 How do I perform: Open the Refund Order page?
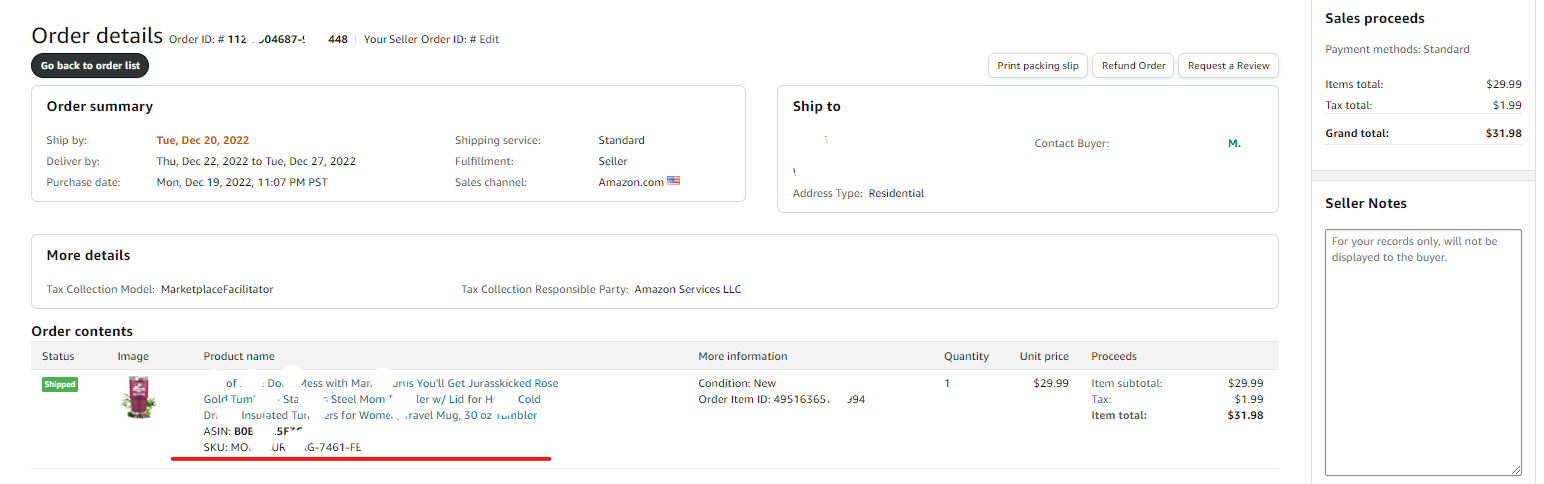click(x=1133, y=66)
